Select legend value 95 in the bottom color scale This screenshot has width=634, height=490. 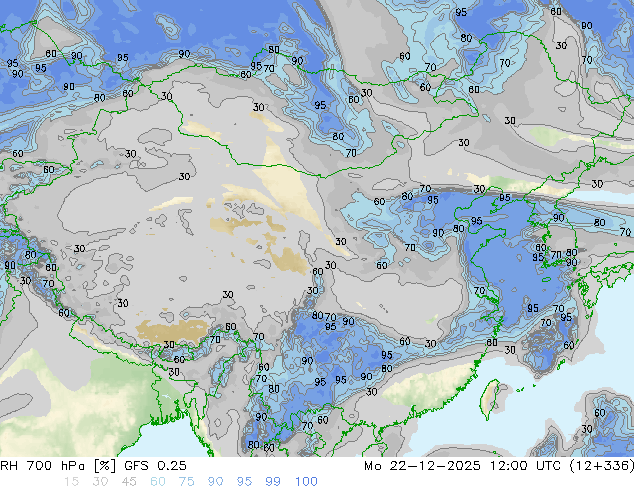(244, 482)
